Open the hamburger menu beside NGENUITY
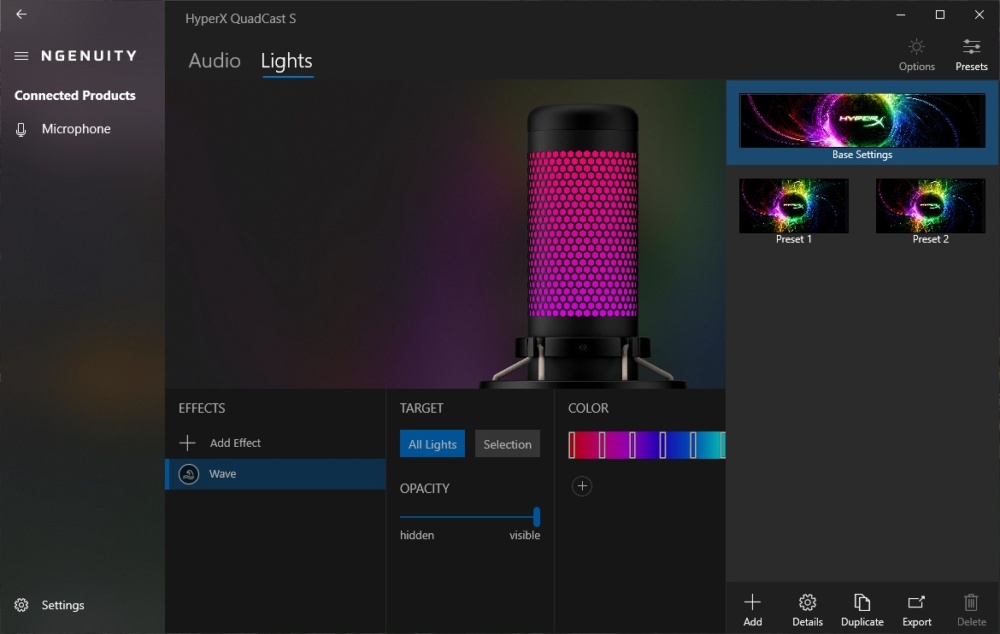This screenshot has width=1000, height=634. pyautogui.click(x=21, y=56)
